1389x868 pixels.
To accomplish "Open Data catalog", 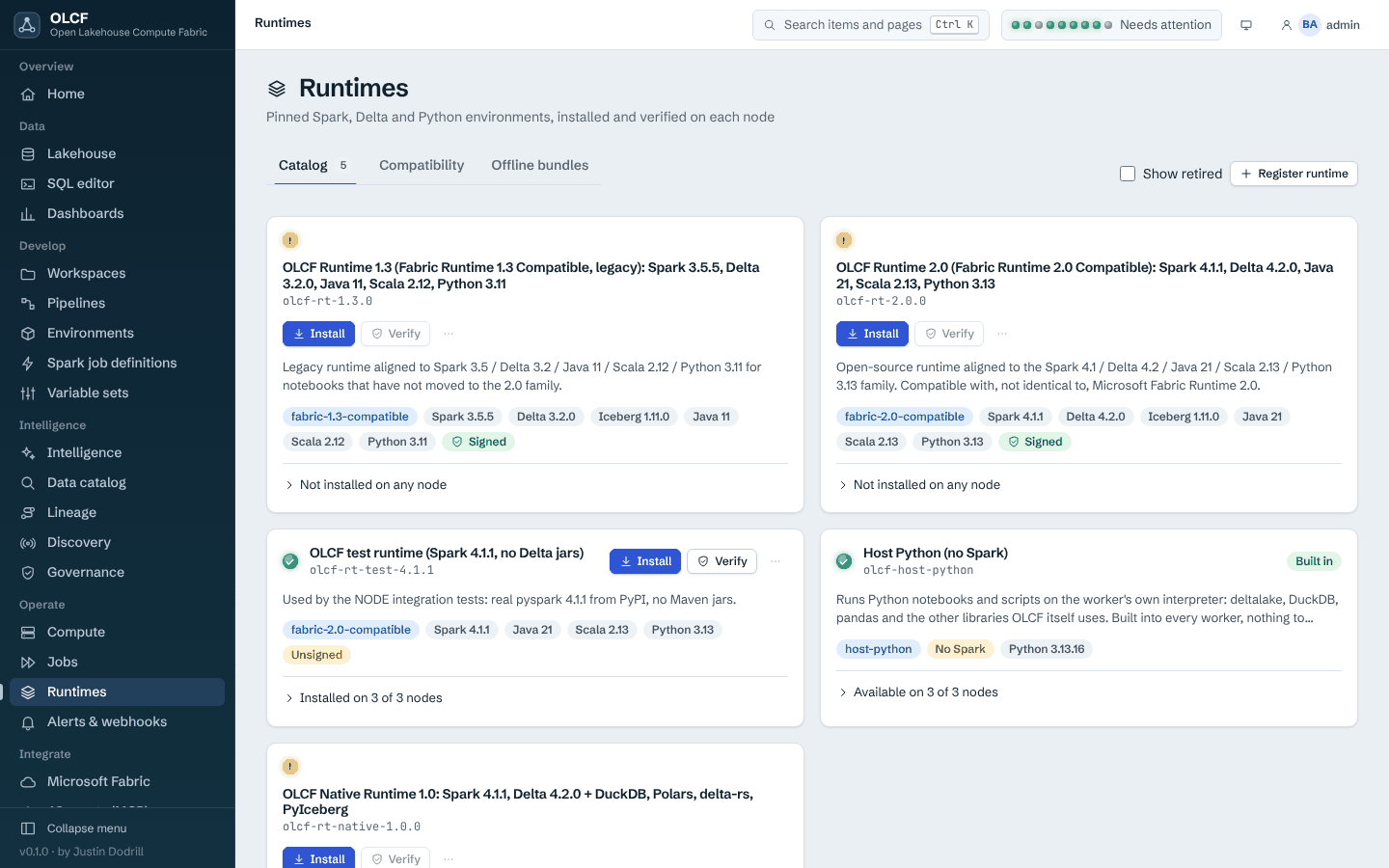I will pyautogui.click(x=117, y=482).
